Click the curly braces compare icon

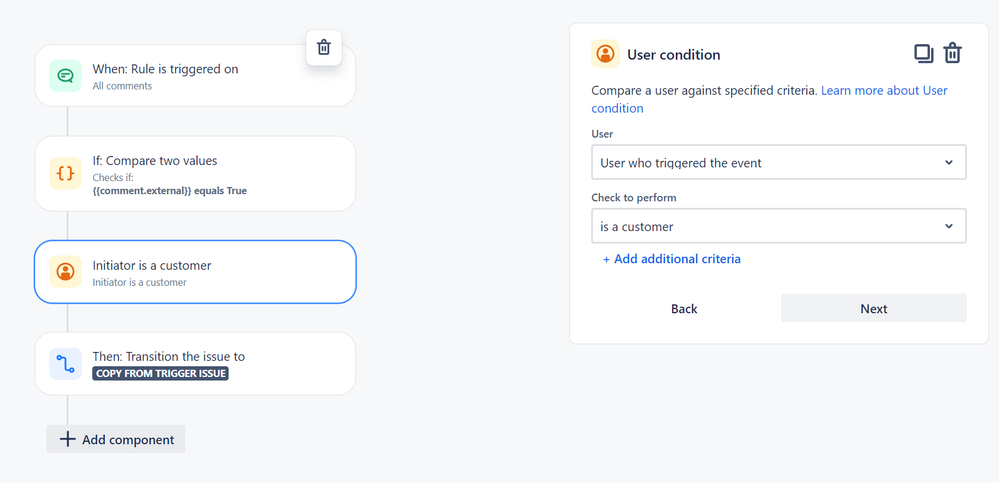[66, 174]
